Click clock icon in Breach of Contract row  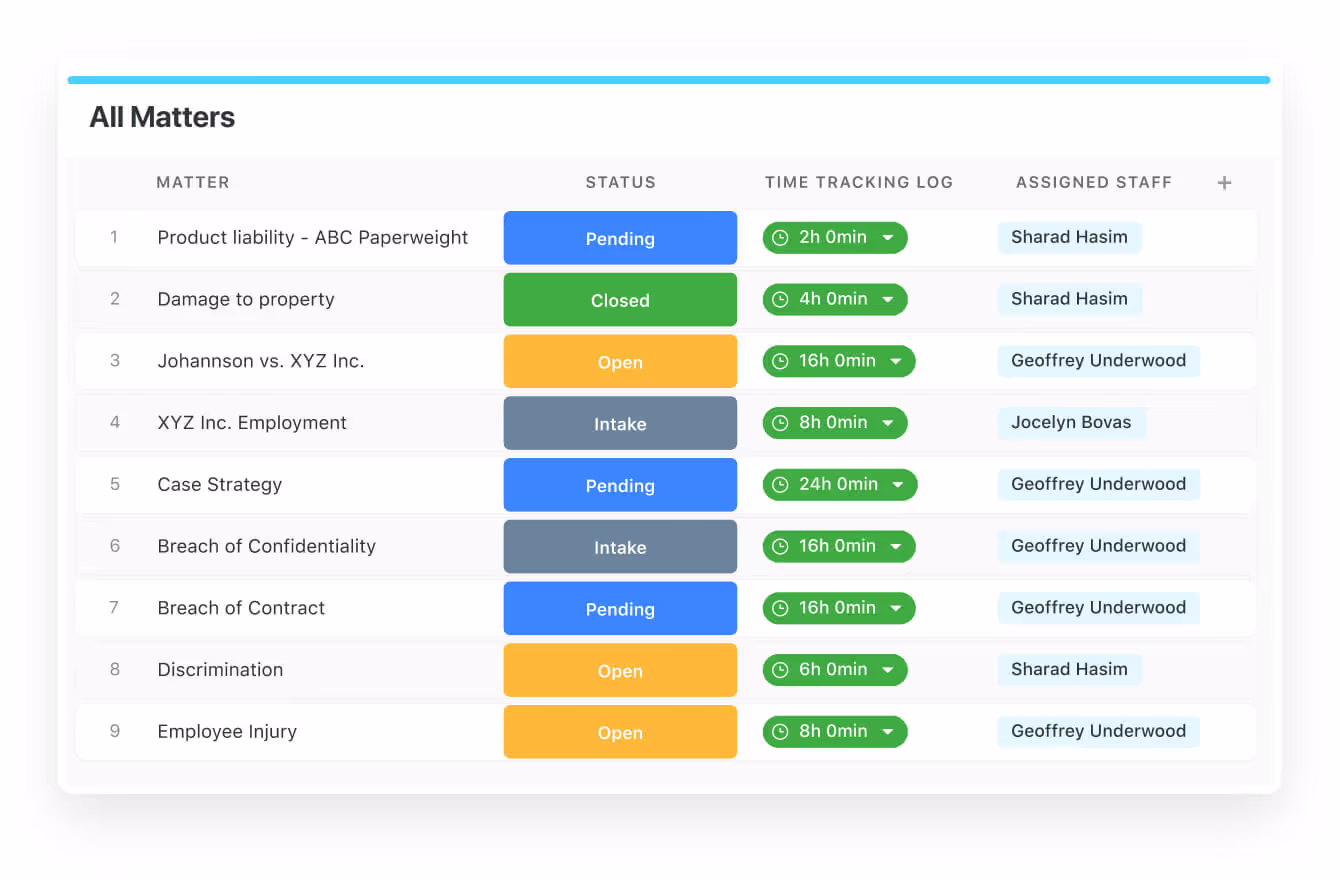click(780, 609)
